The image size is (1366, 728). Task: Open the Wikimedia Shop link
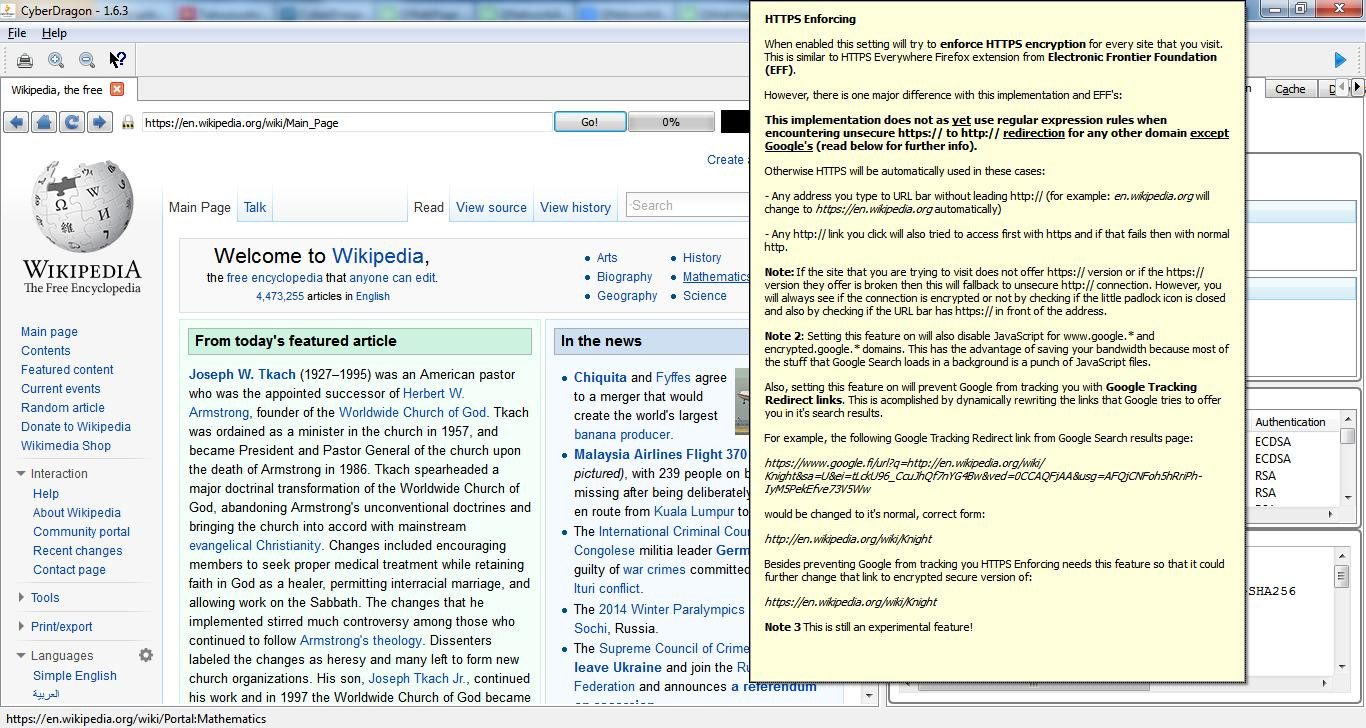(66, 445)
